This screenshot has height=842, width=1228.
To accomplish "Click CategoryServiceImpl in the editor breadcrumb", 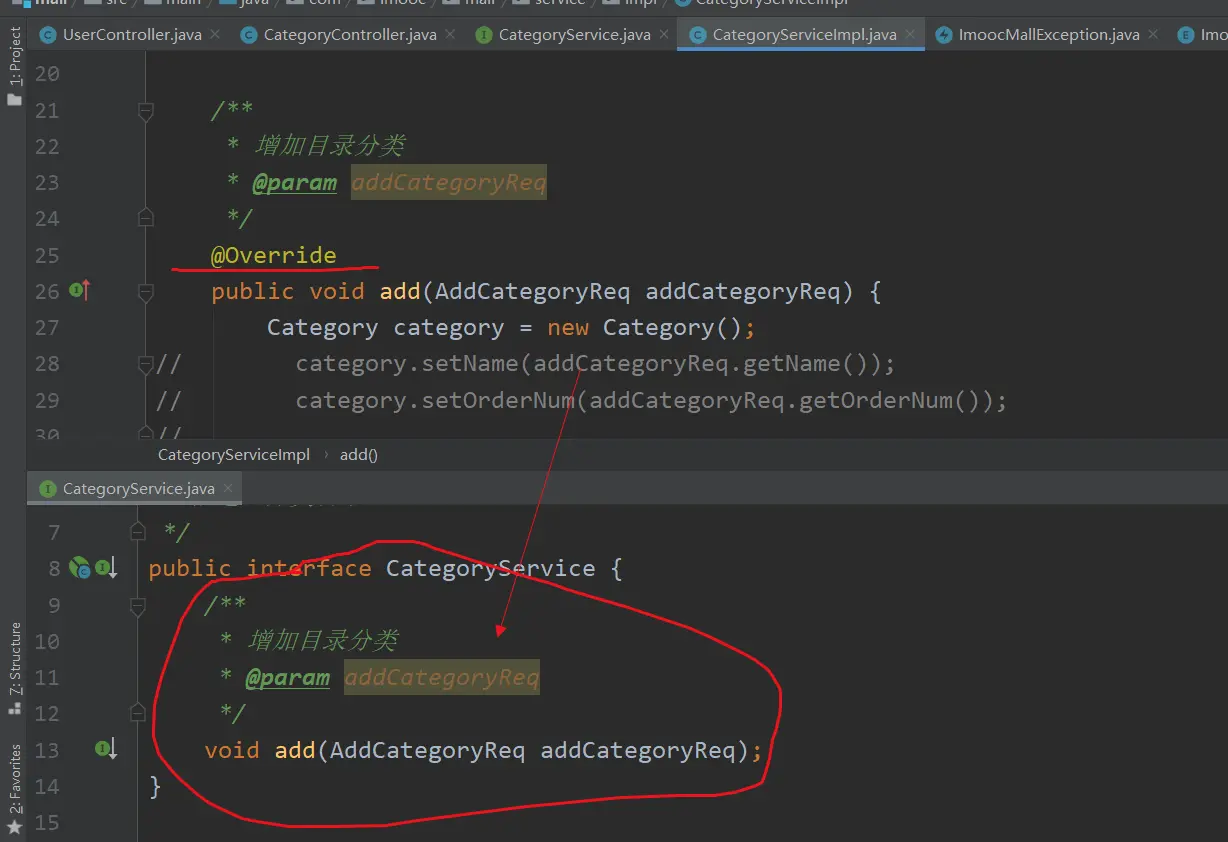I will click(x=234, y=454).
